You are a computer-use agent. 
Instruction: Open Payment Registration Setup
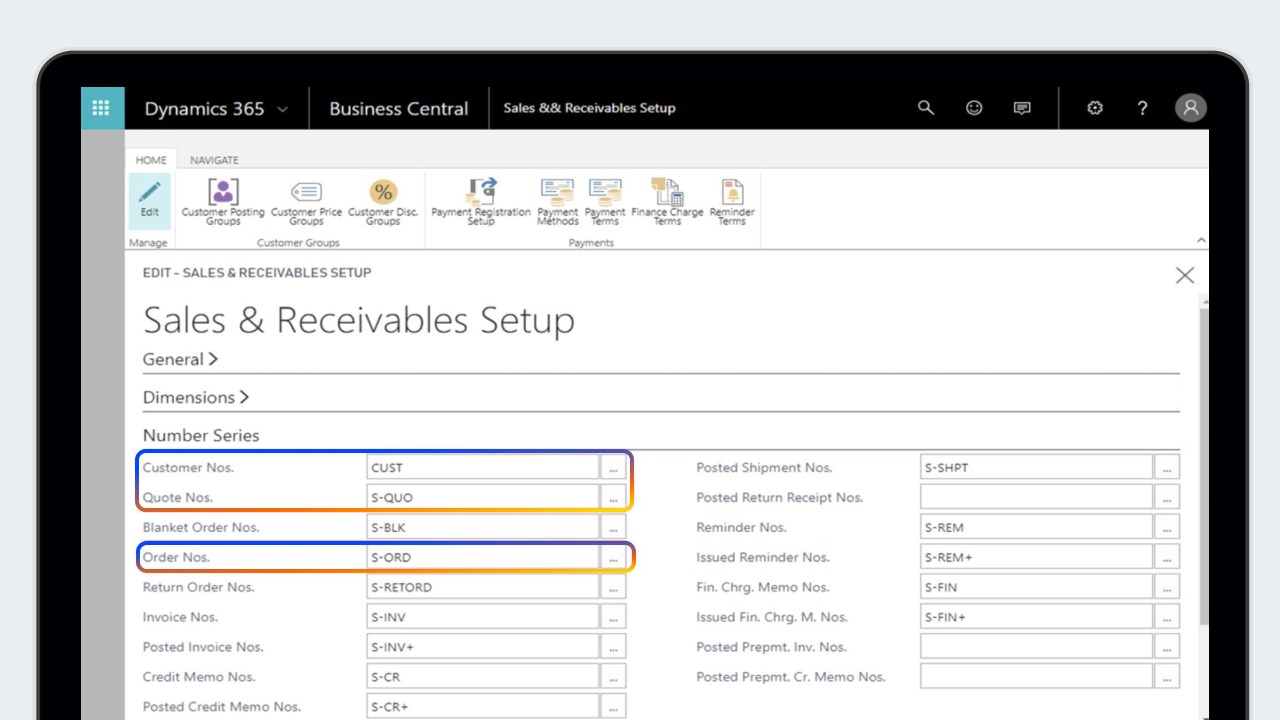click(x=481, y=202)
